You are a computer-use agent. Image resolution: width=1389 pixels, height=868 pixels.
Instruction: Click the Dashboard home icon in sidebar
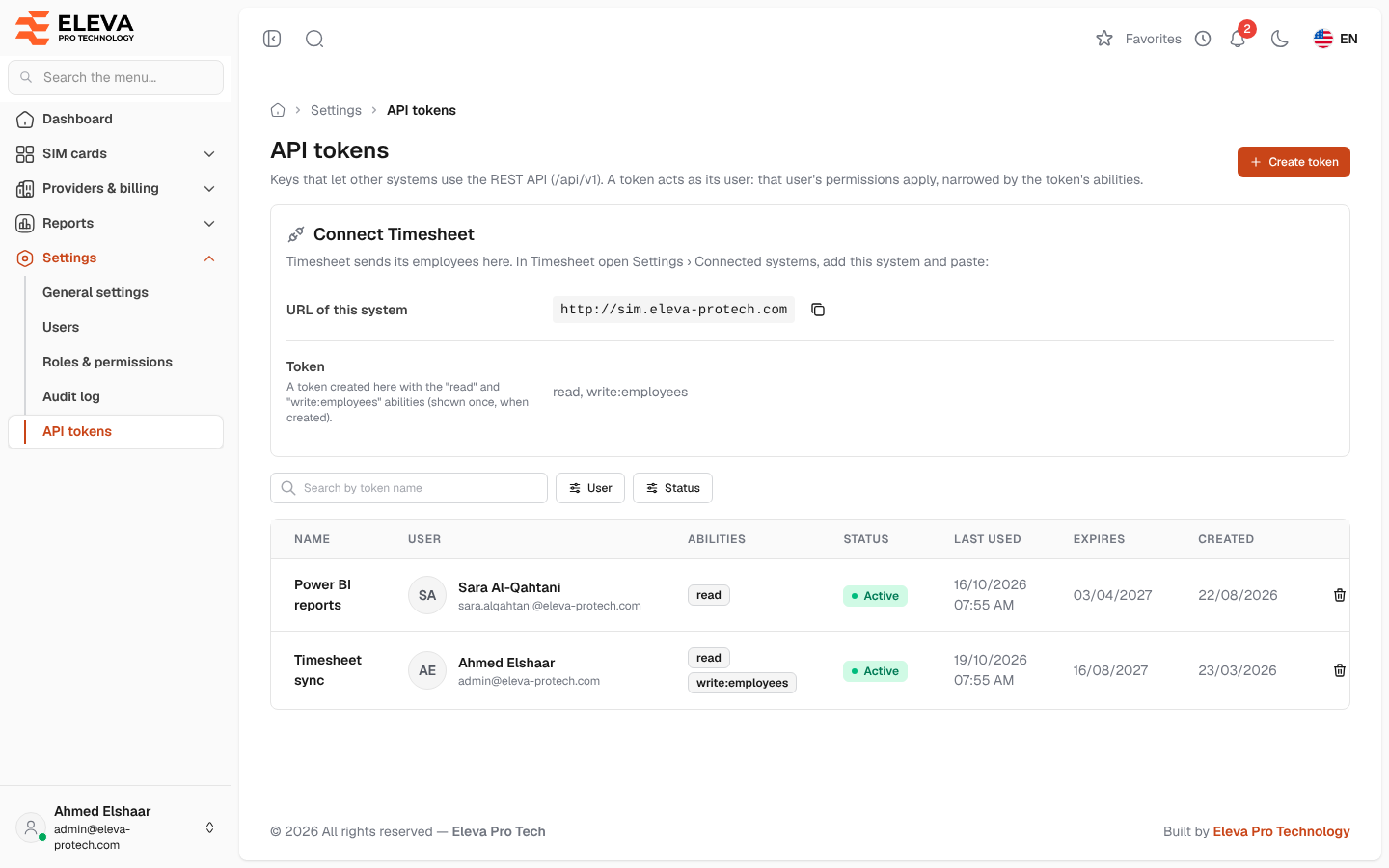coord(25,120)
